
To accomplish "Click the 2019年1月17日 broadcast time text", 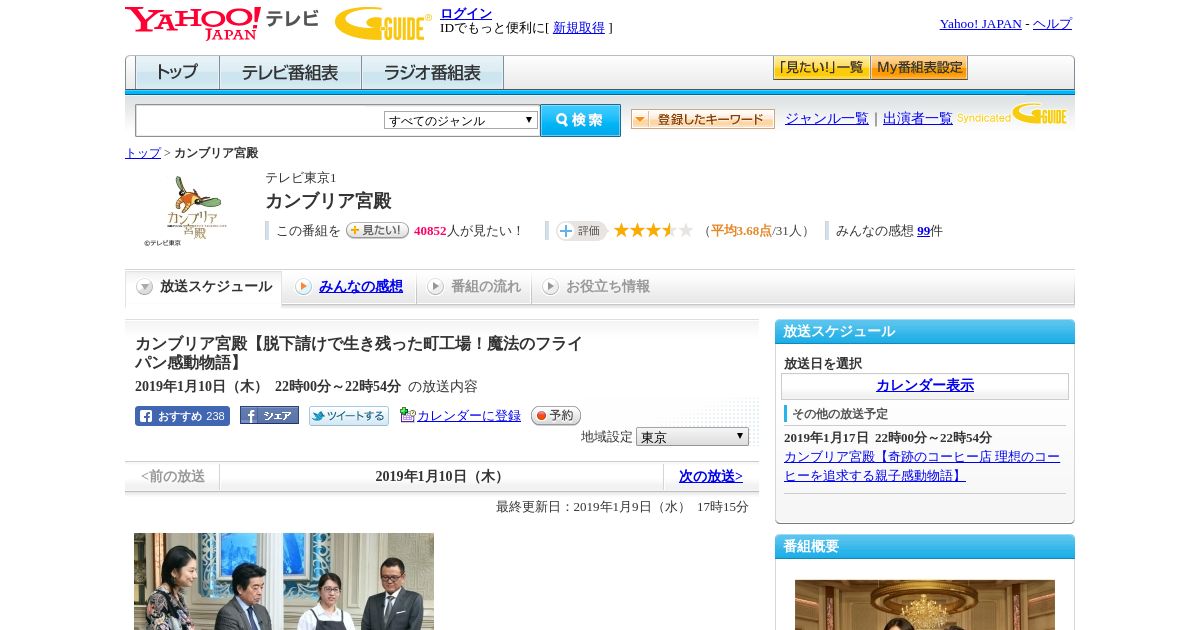I will tap(888, 438).
